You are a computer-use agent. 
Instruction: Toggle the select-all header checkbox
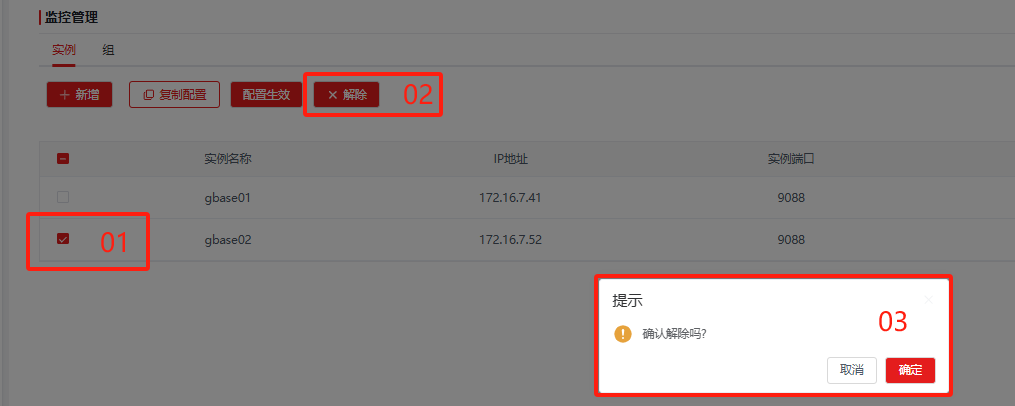coord(63,159)
